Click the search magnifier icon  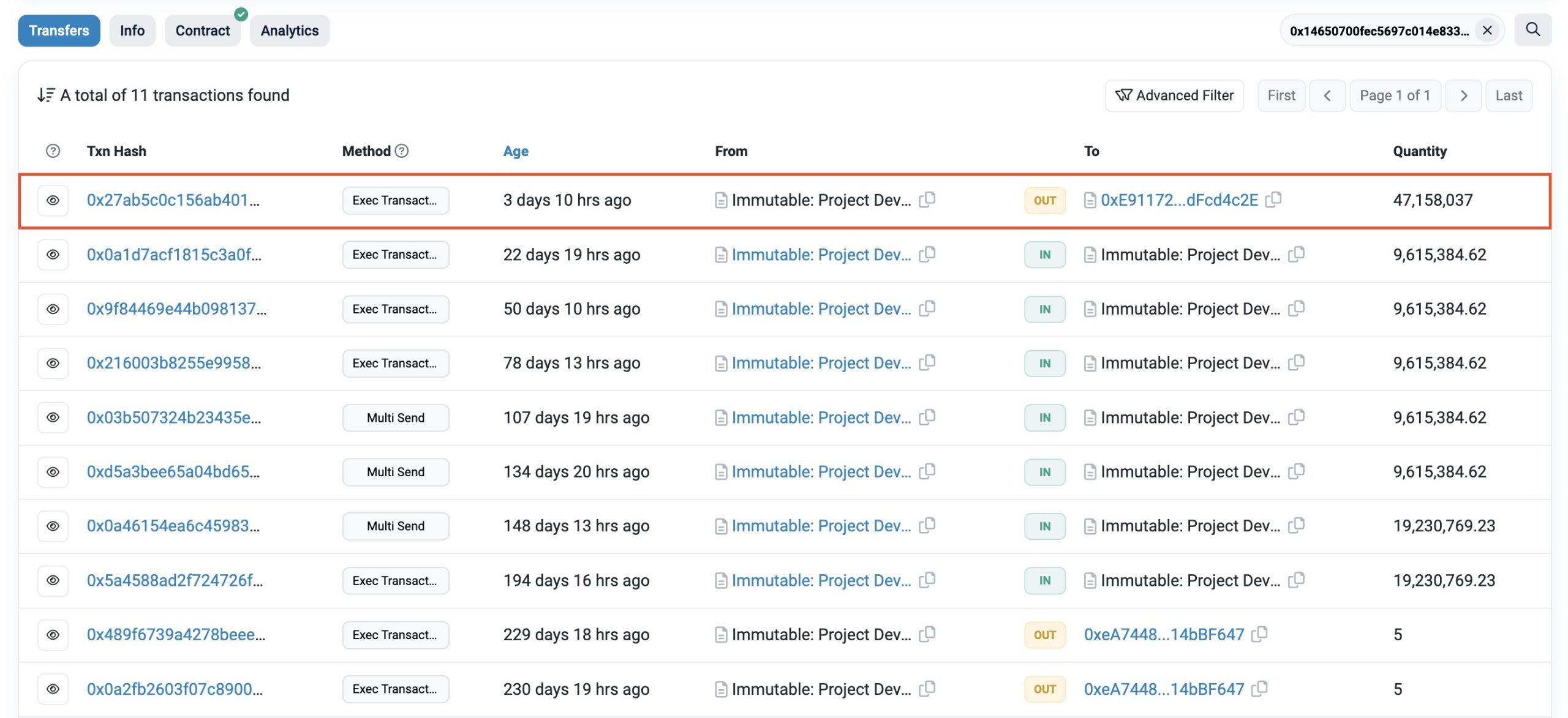pos(1532,29)
